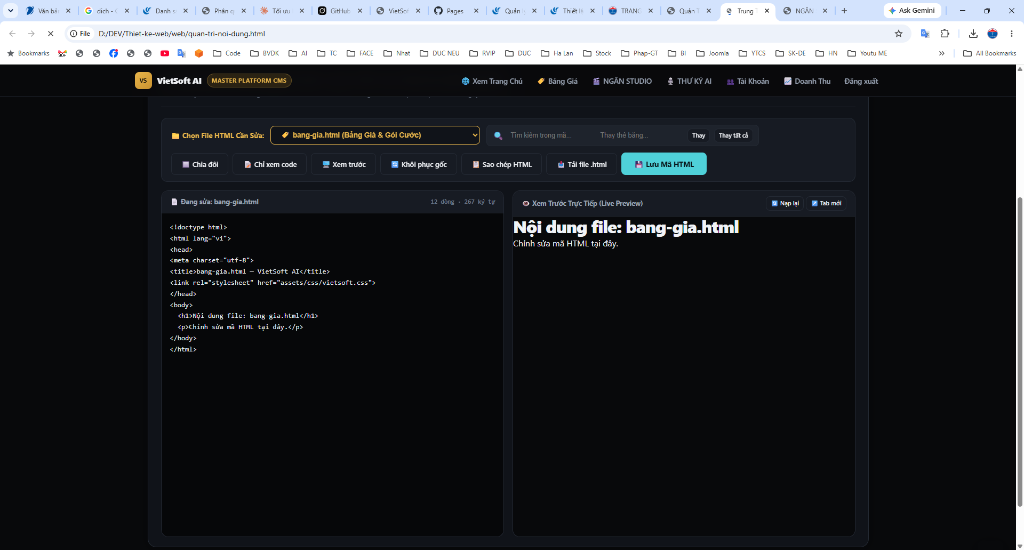Open the FACE bookmarks folder

coord(360,53)
